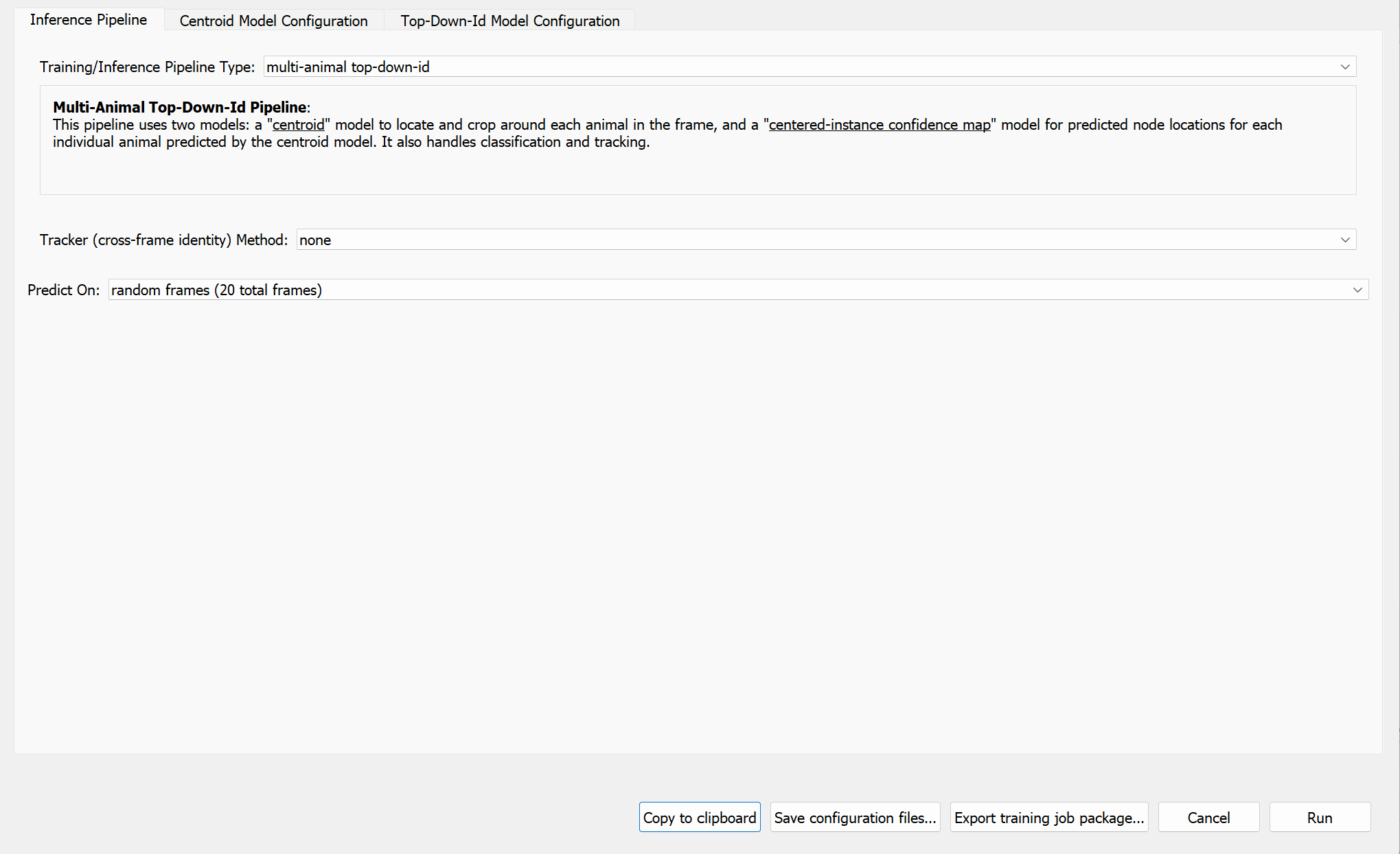Click the "Tracker (cross-frame identity) Method:" label

[163, 240]
